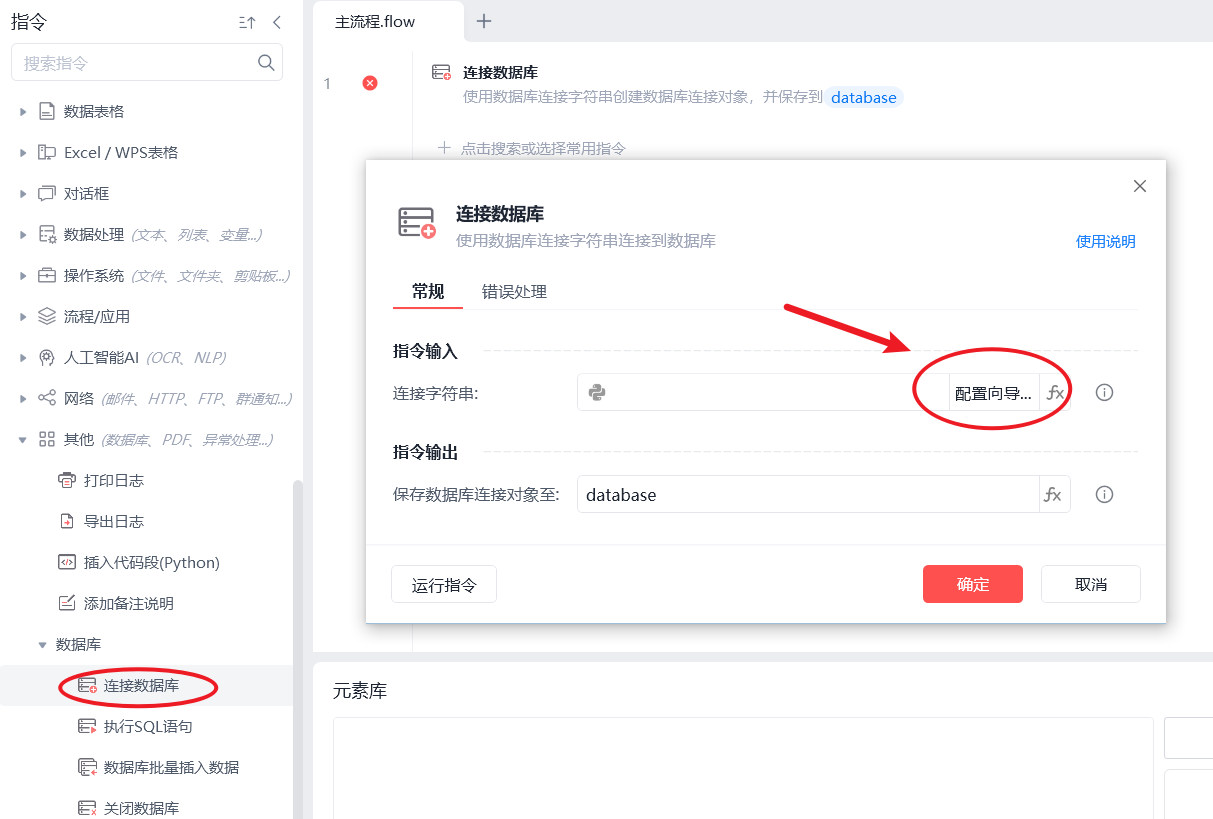Open the 配置向导 configuration wizard

coord(992,393)
